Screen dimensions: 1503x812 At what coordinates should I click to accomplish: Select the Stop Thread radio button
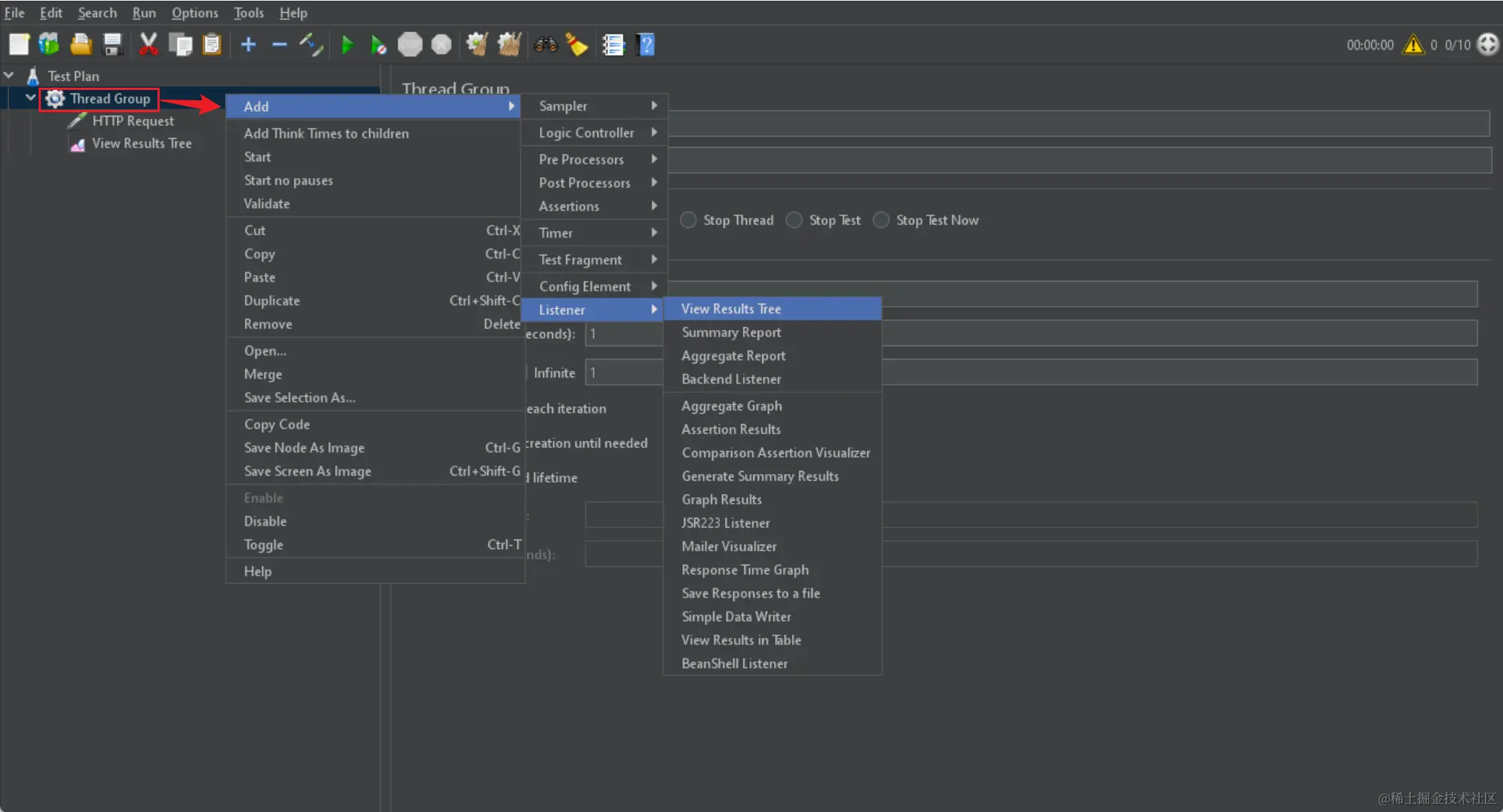(x=688, y=221)
